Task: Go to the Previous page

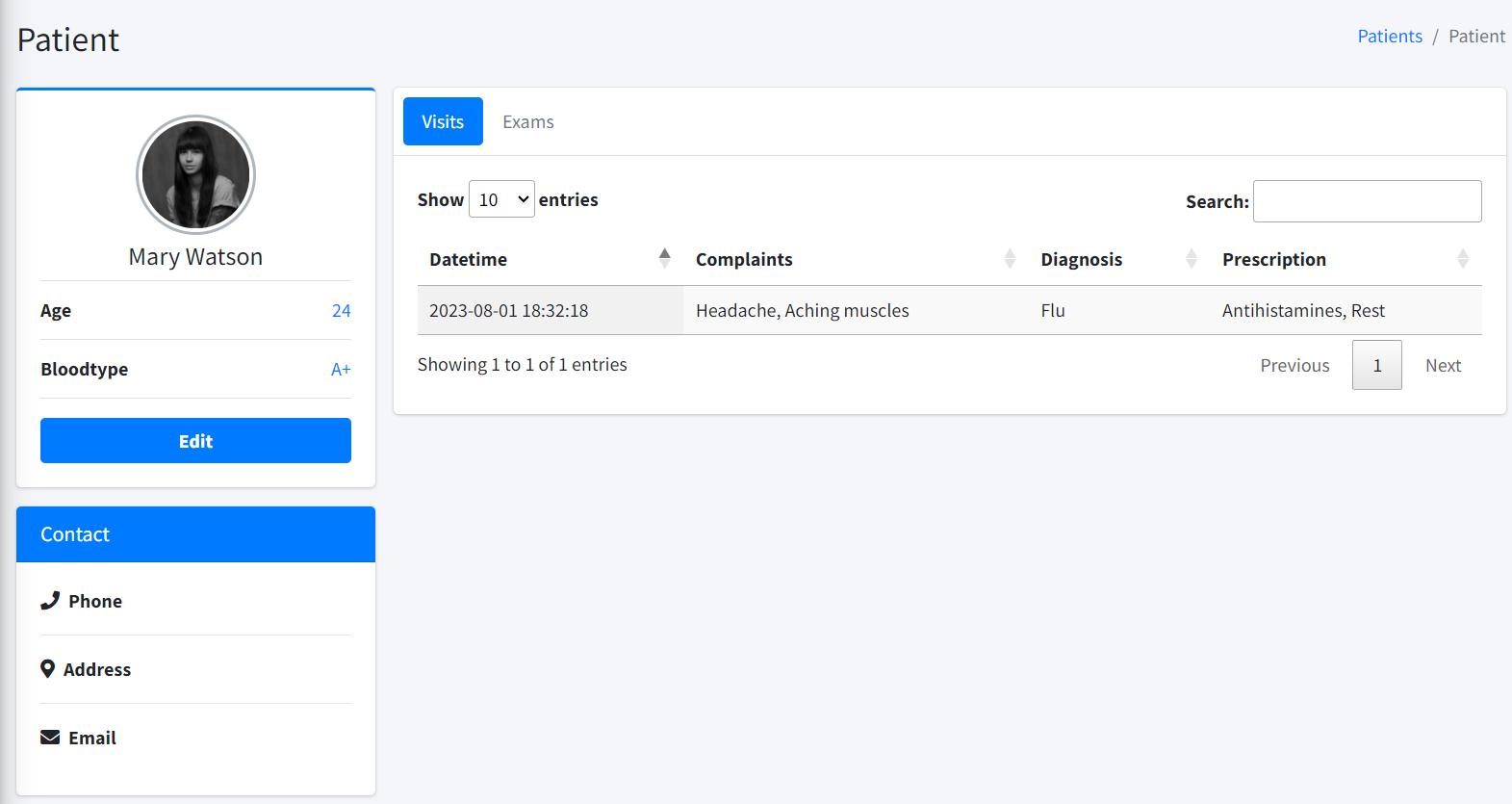Action: pos(1294,365)
